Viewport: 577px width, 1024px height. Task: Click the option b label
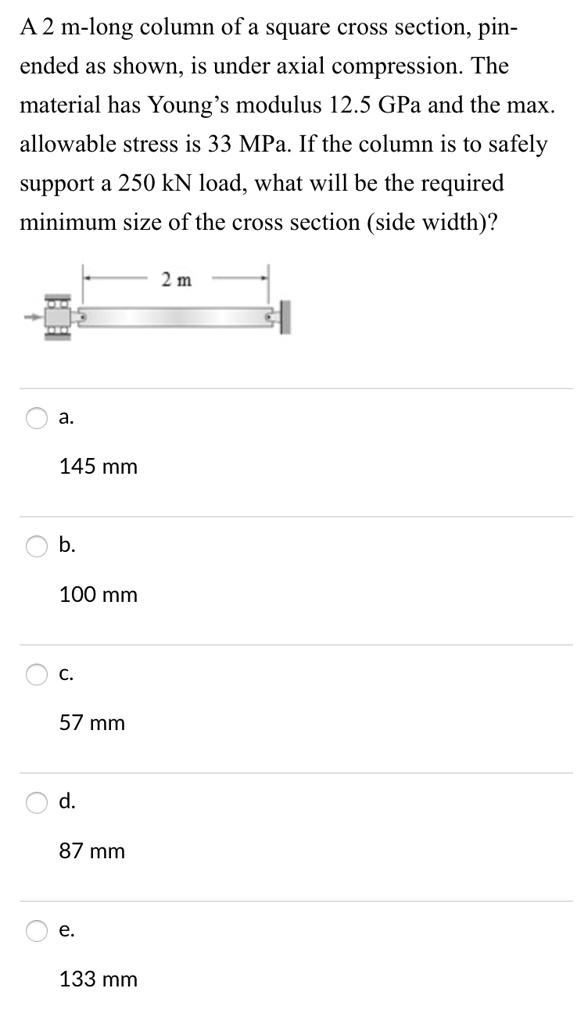pos(67,545)
